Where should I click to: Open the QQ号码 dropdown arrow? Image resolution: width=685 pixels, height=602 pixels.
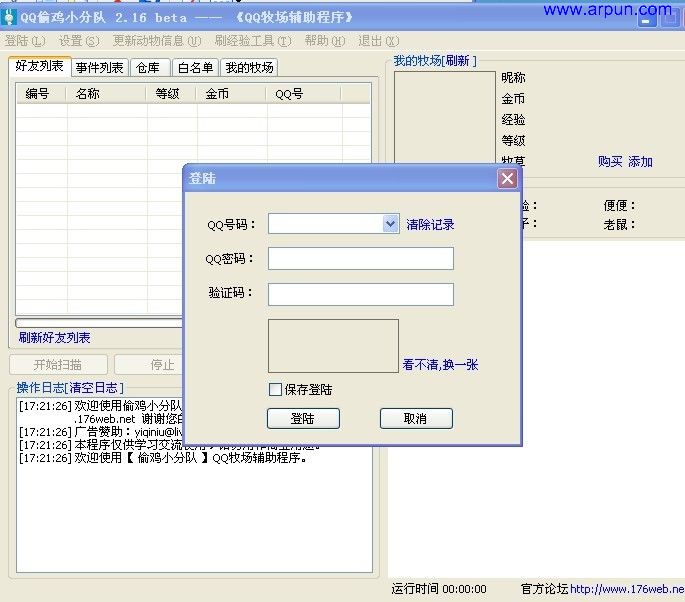pos(391,224)
